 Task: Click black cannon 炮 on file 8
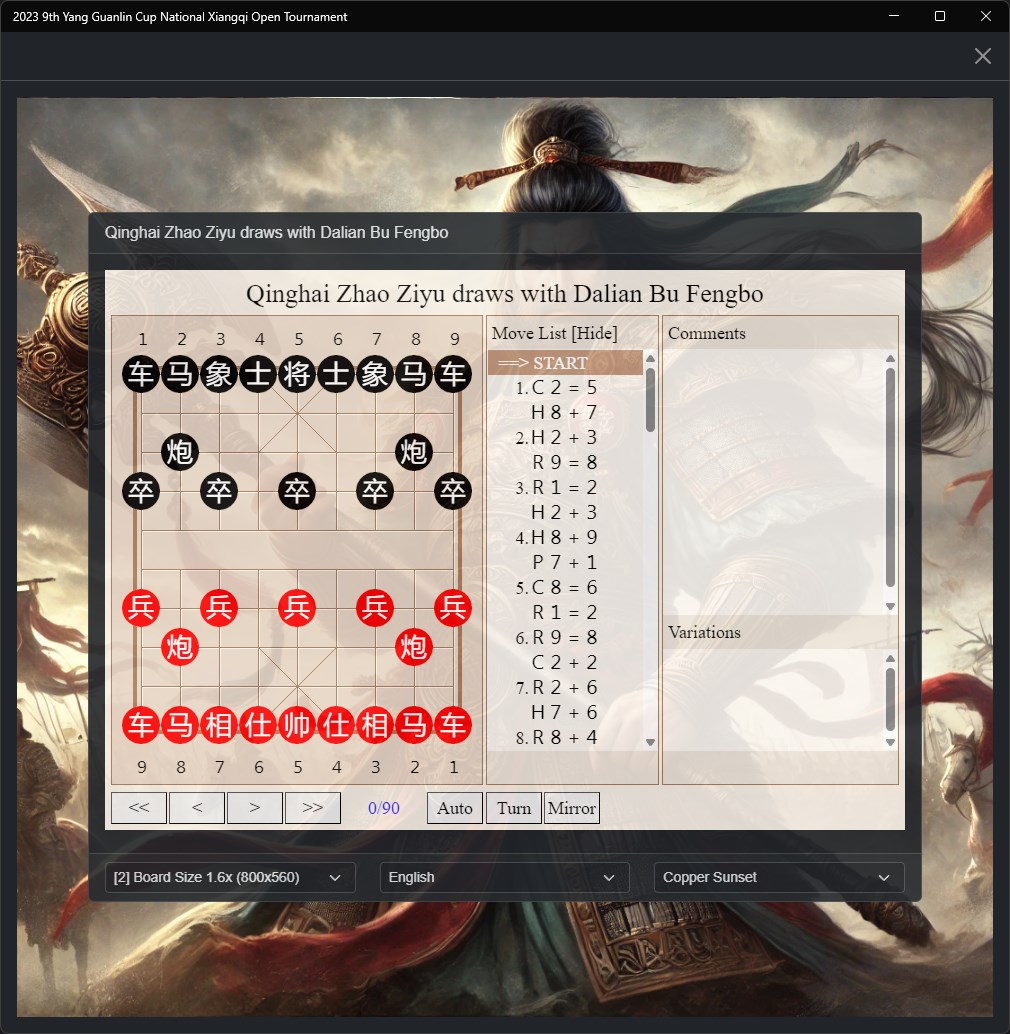coord(414,452)
